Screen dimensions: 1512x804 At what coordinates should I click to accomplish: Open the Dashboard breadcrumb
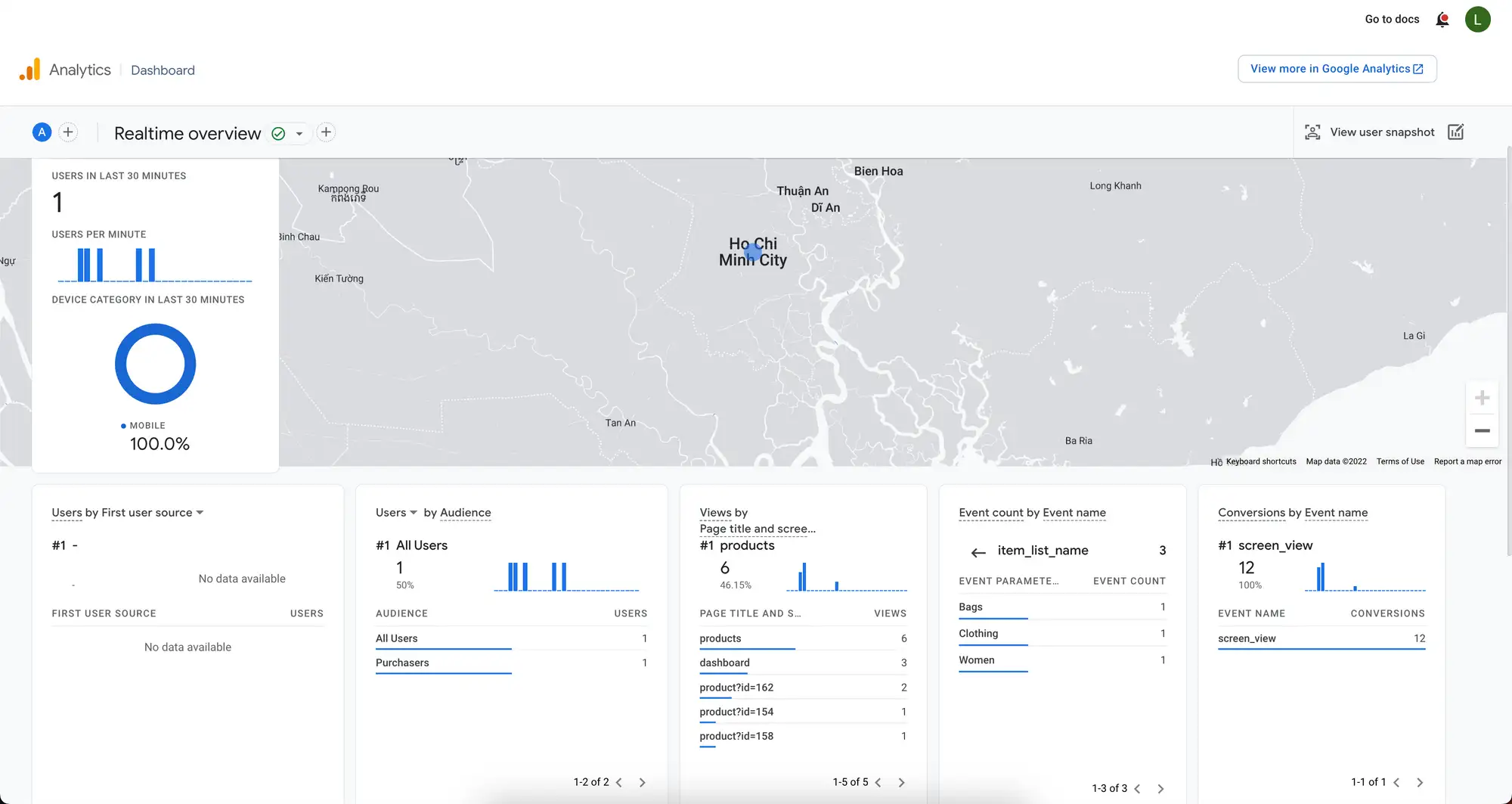click(x=163, y=70)
